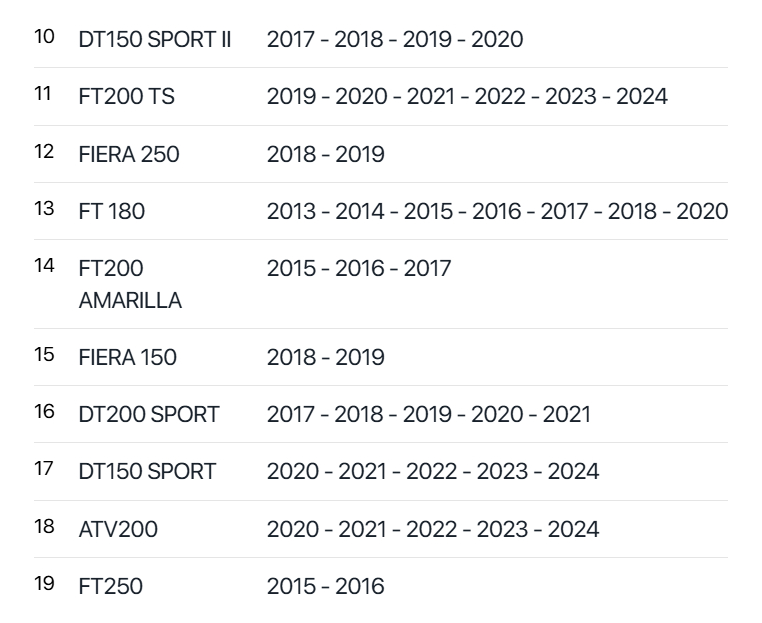Screen dimensions: 762x623
Task: Select the FT200 TS model cell
Action: pos(126,96)
